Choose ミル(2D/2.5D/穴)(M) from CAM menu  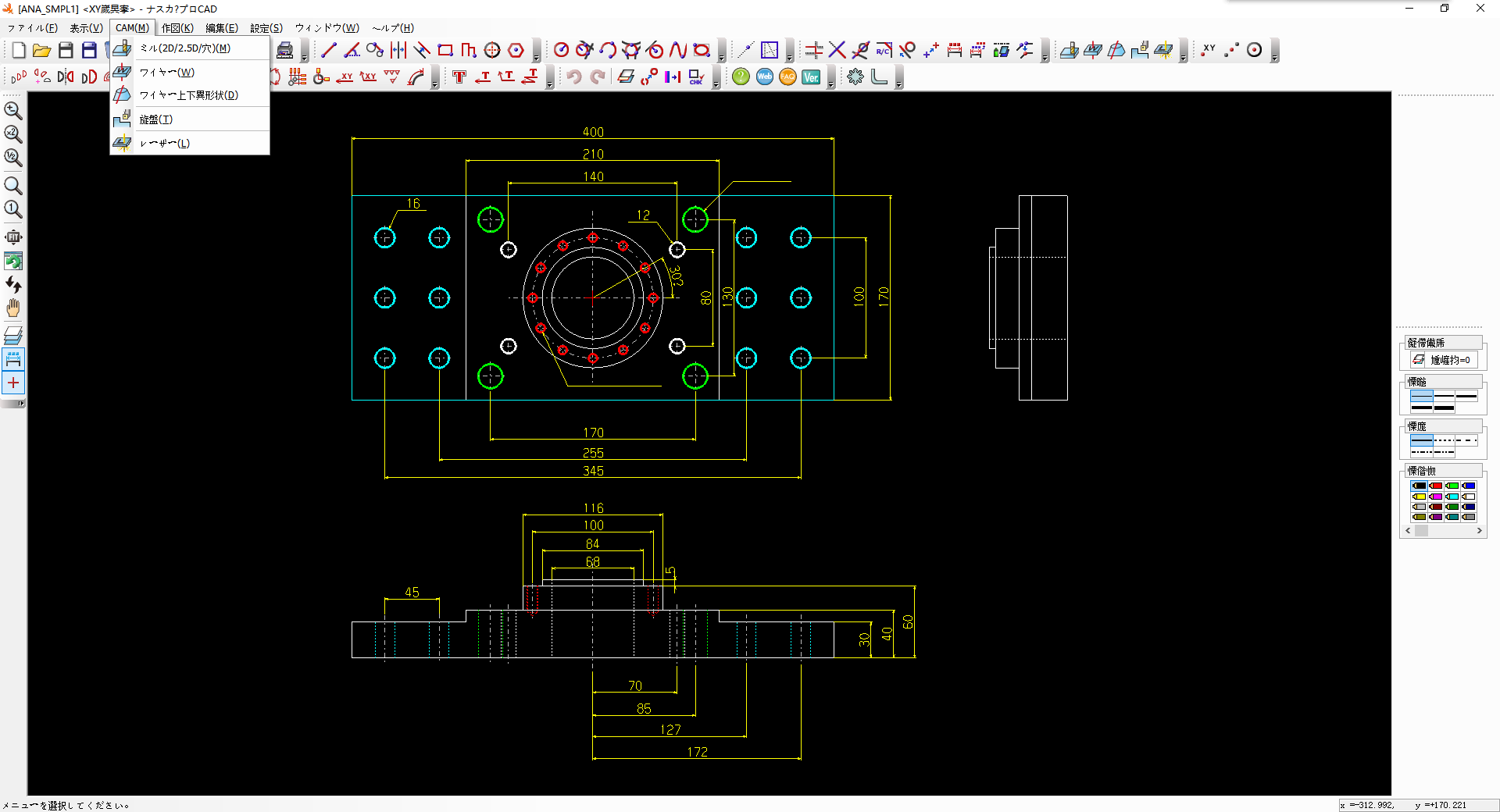pyautogui.click(x=190, y=48)
